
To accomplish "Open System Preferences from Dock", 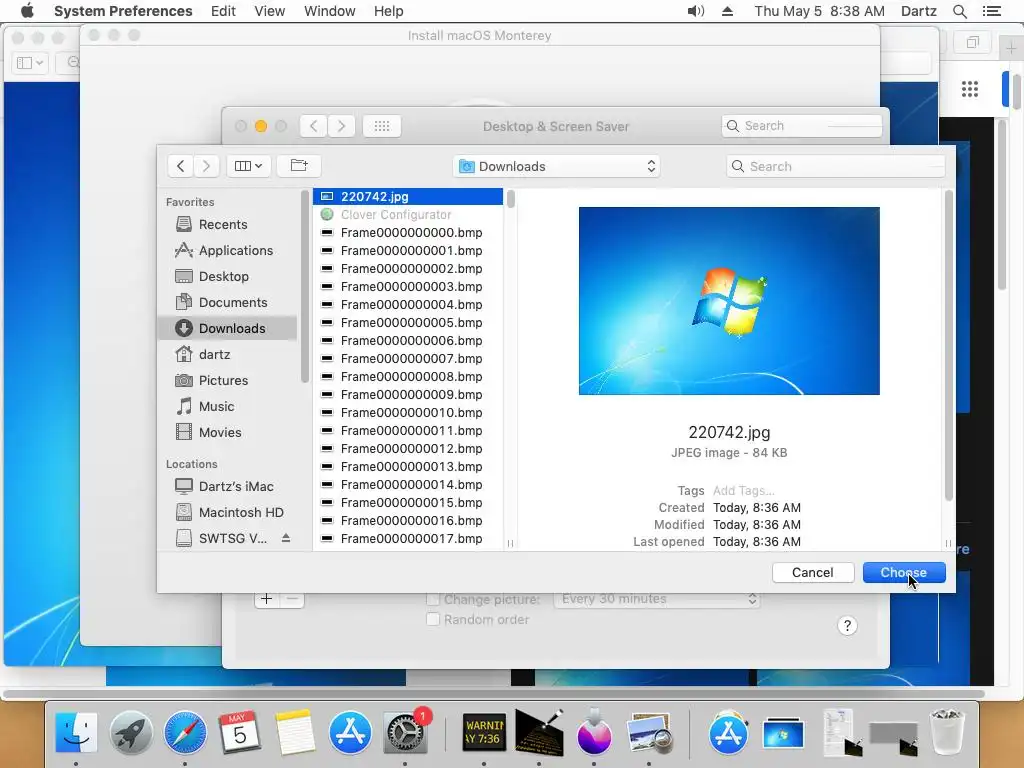I will 405,733.
